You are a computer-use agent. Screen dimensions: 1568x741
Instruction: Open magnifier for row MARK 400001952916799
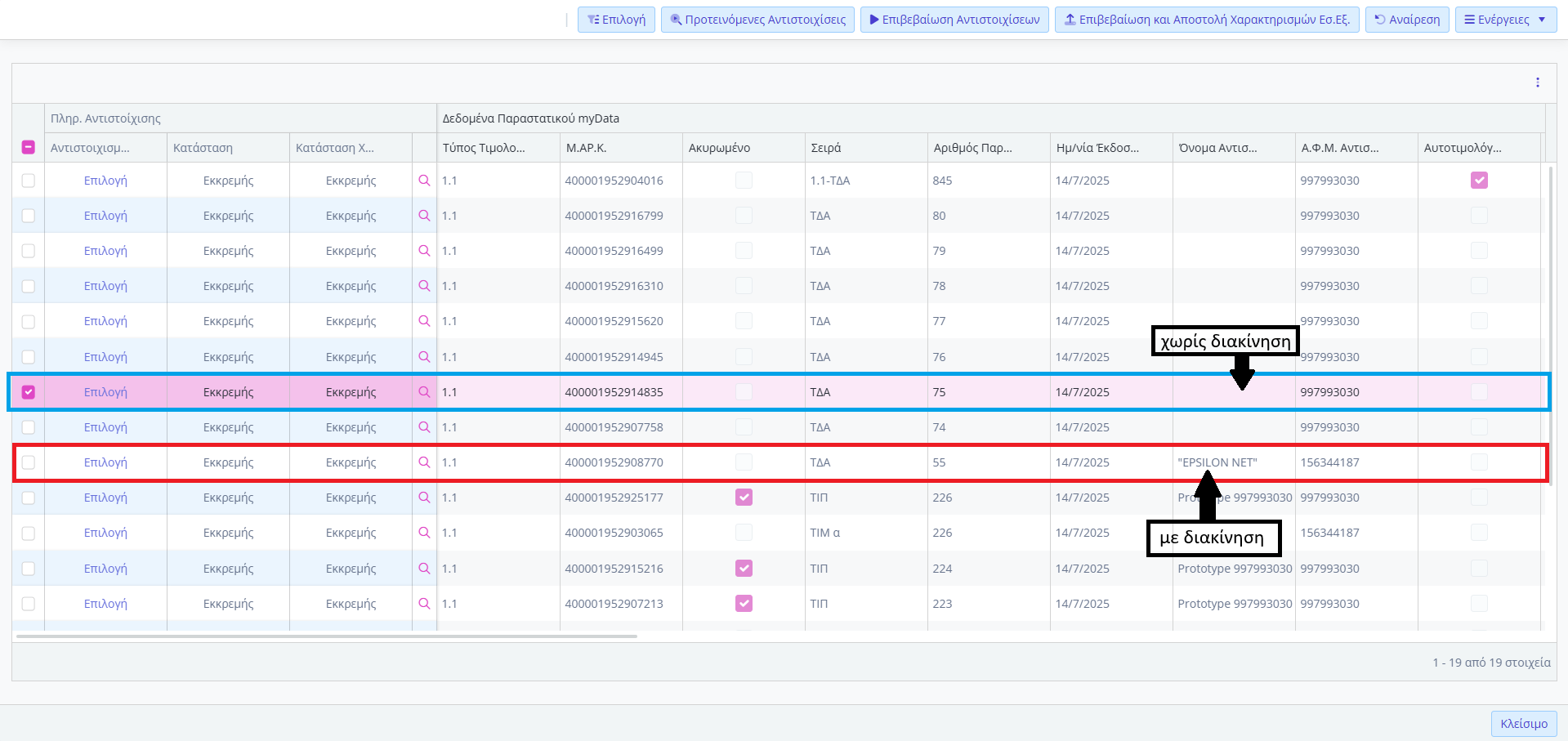pos(424,216)
